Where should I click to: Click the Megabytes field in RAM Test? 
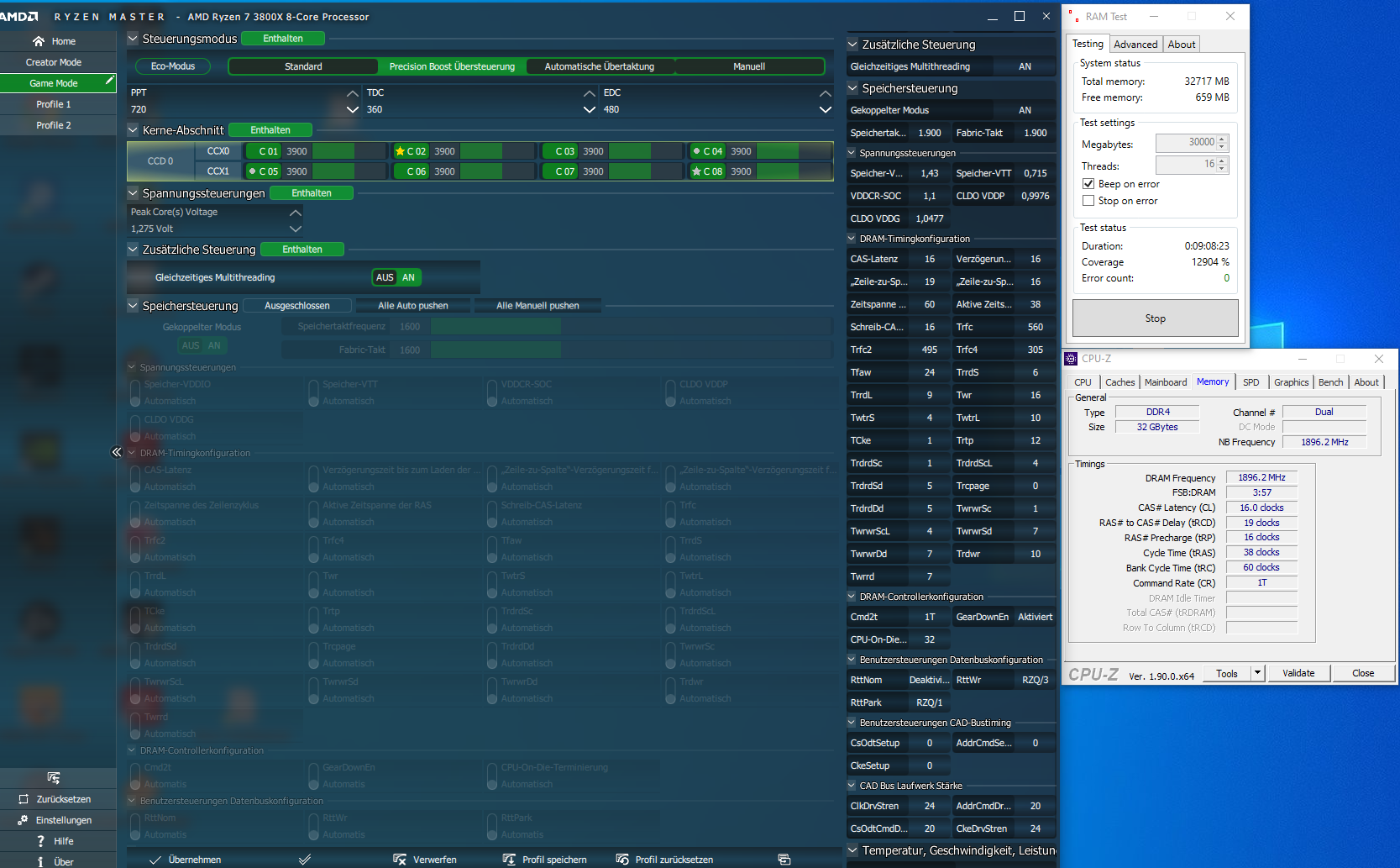[1186, 143]
